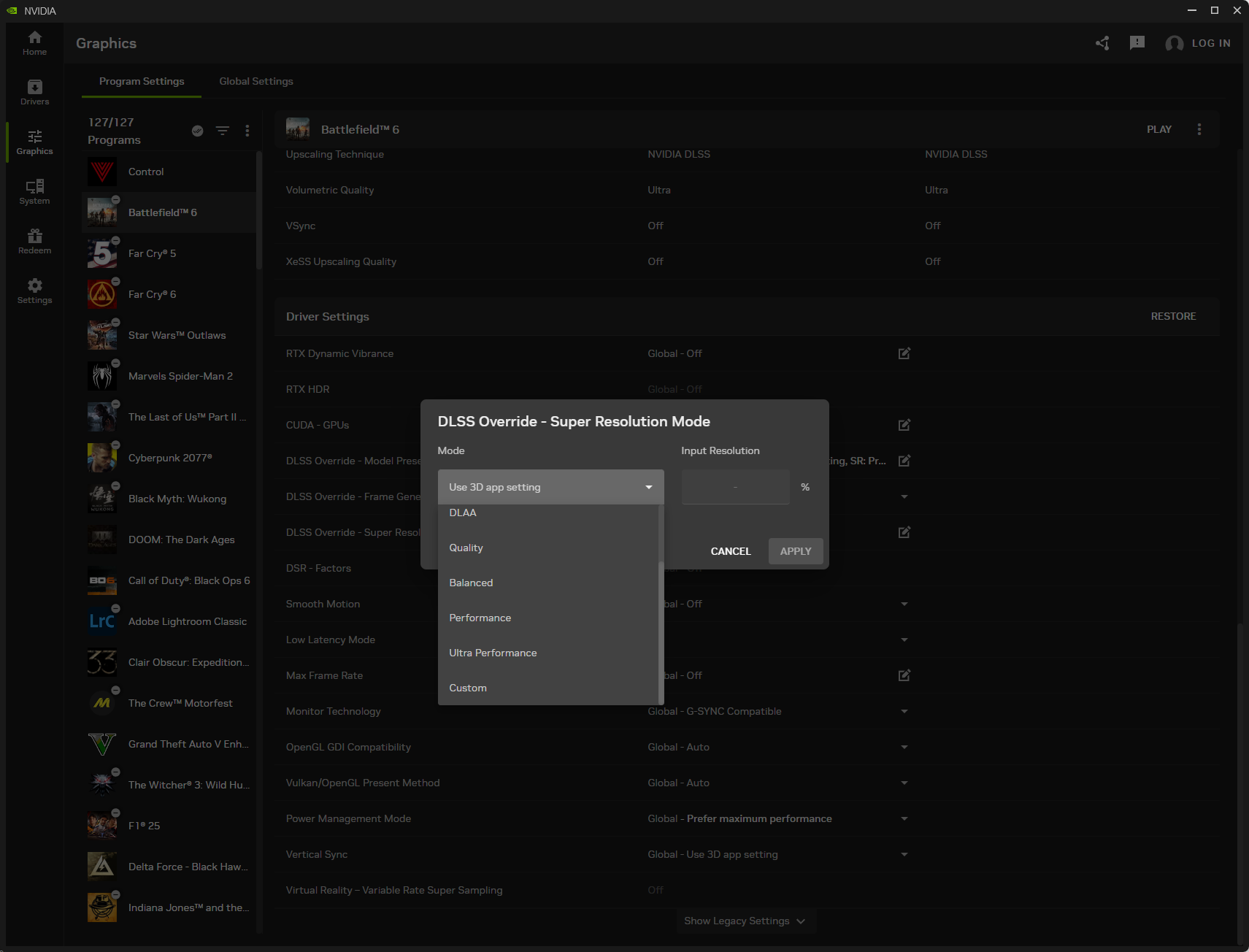Open the feedback icon in header

tap(1137, 43)
